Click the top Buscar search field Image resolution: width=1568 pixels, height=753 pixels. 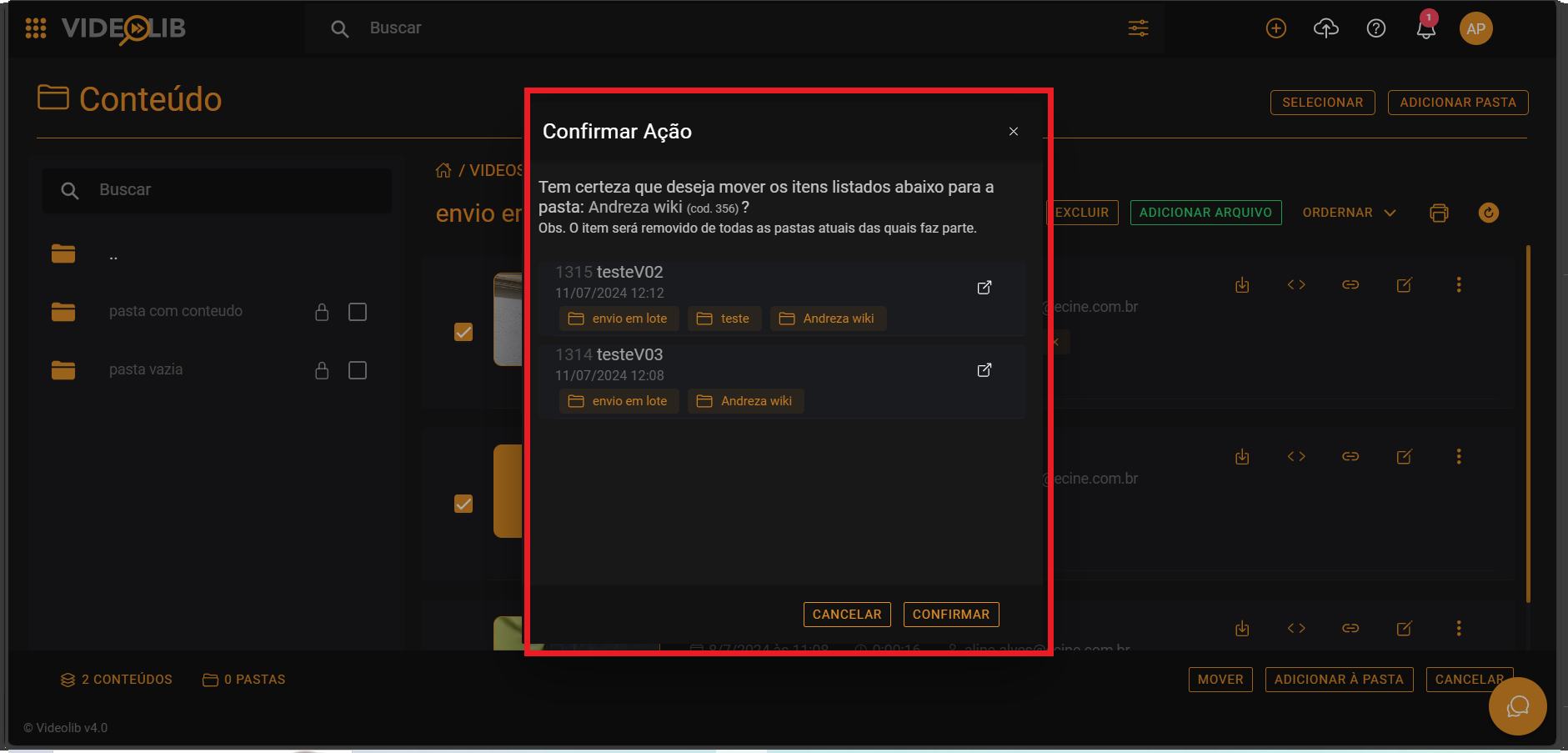(734, 28)
